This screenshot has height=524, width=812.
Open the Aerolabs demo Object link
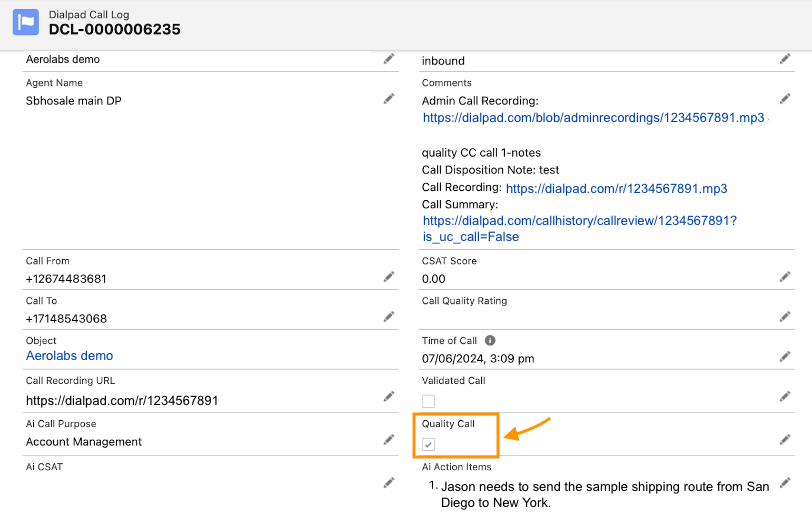point(69,356)
